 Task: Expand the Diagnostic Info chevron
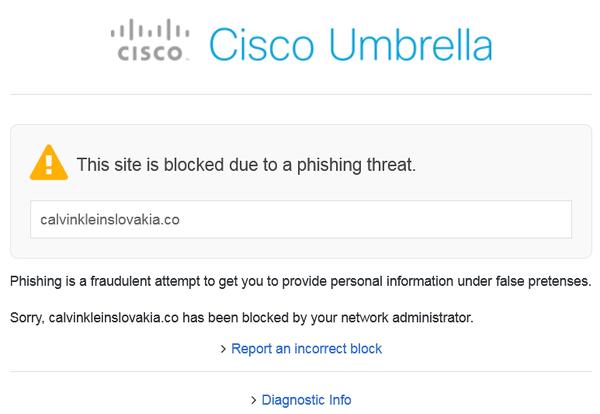tap(254, 401)
